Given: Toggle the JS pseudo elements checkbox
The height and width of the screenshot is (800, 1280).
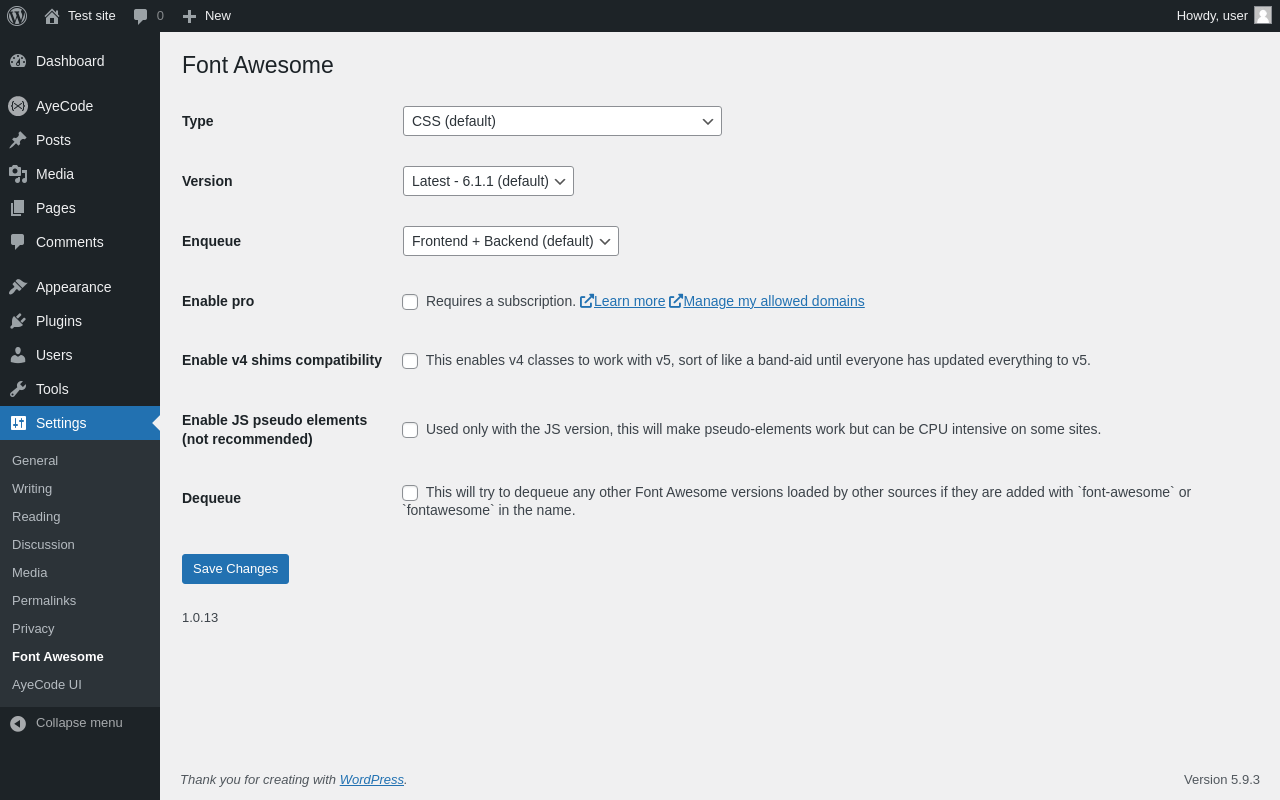Looking at the screenshot, I should pos(410,430).
